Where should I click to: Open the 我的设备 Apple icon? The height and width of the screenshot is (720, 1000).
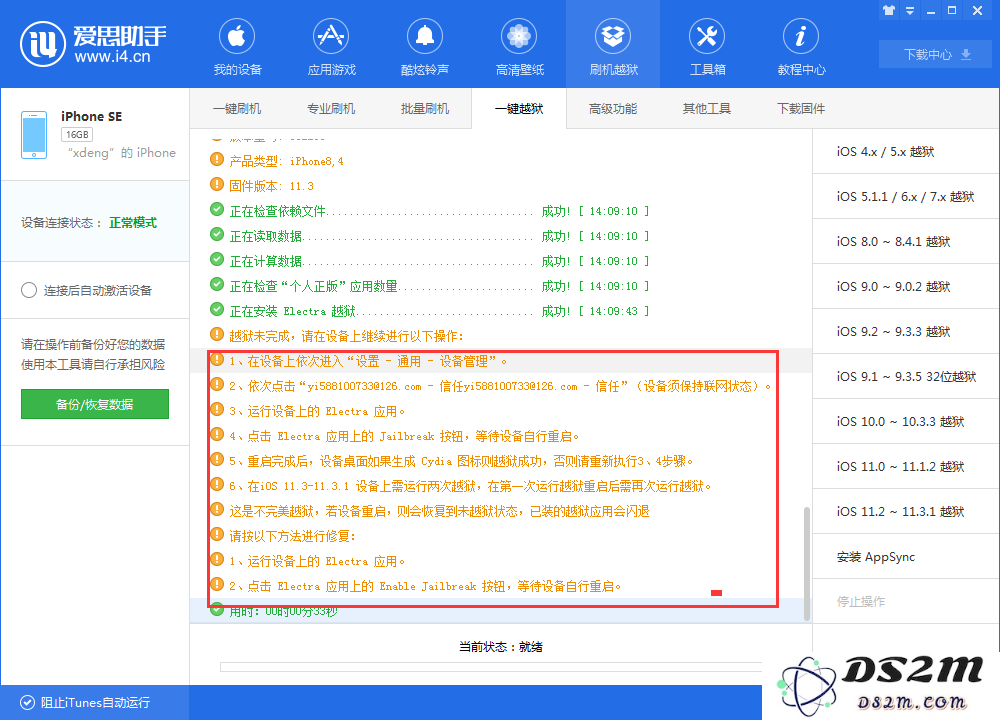coord(237,36)
